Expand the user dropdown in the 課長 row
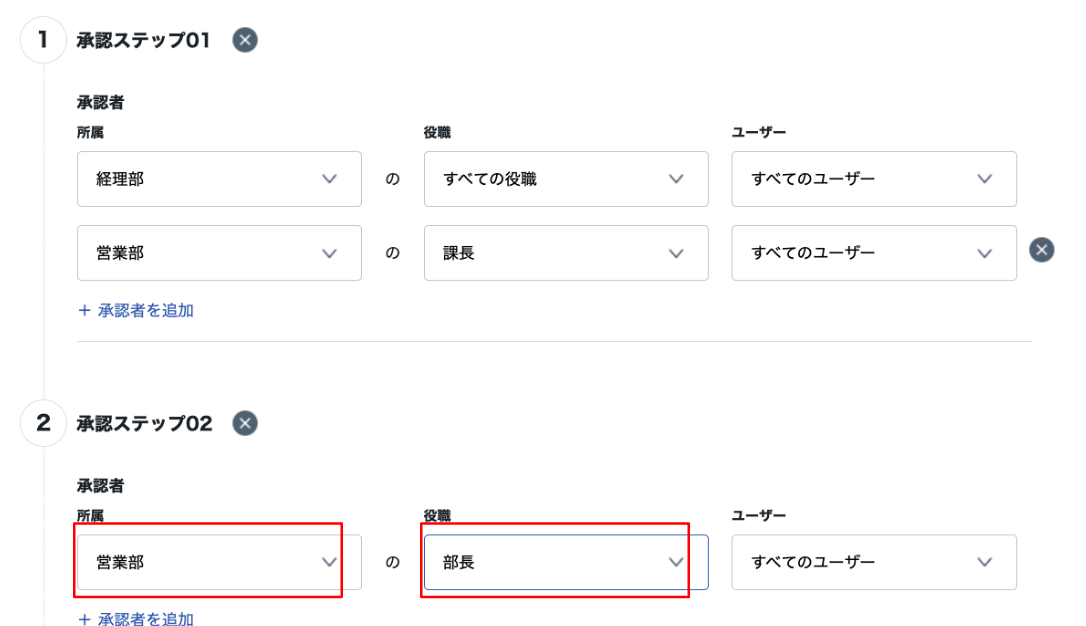This screenshot has width=1086, height=626. (874, 253)
